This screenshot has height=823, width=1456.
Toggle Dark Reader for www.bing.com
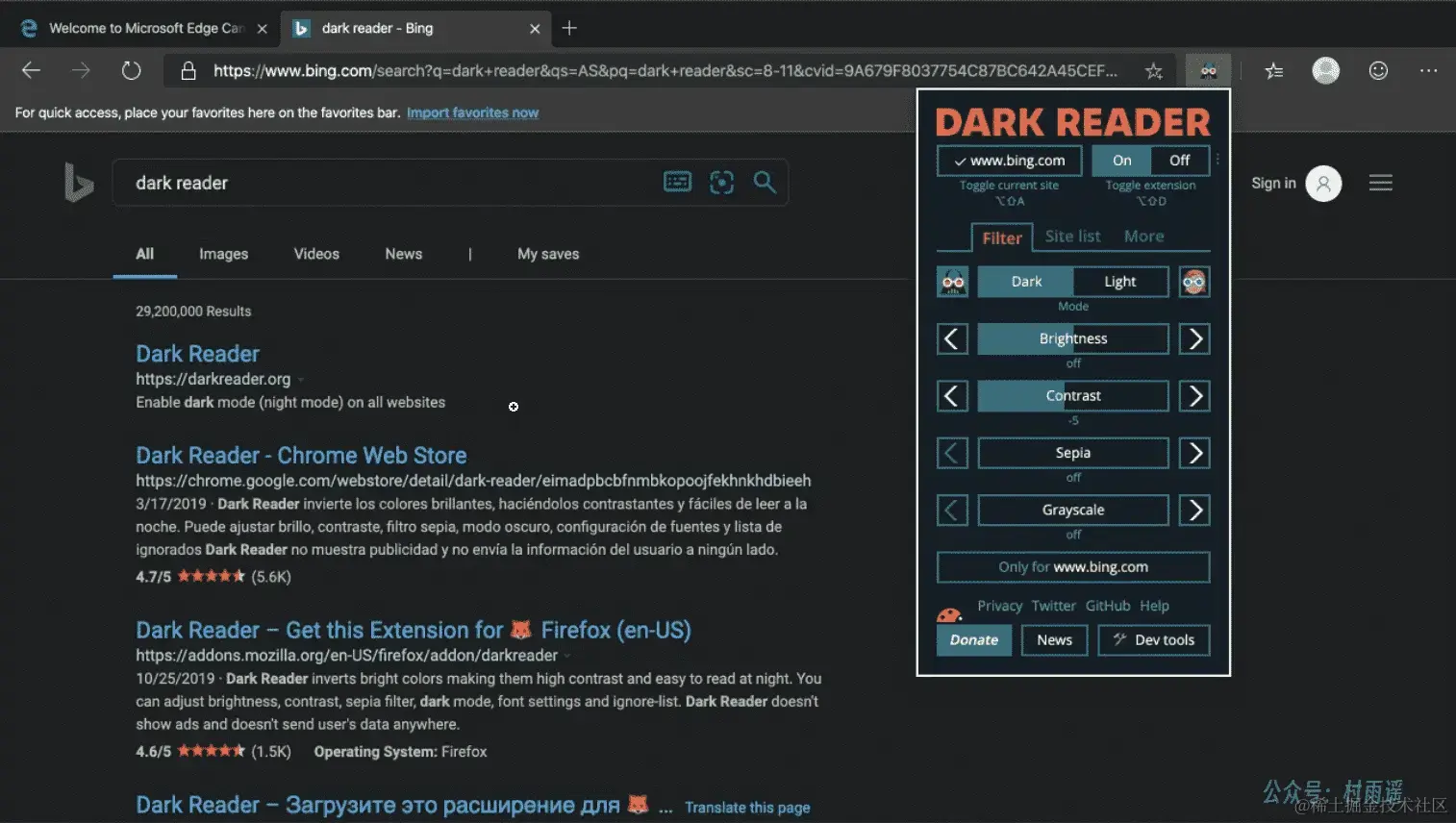point(1009,161)
